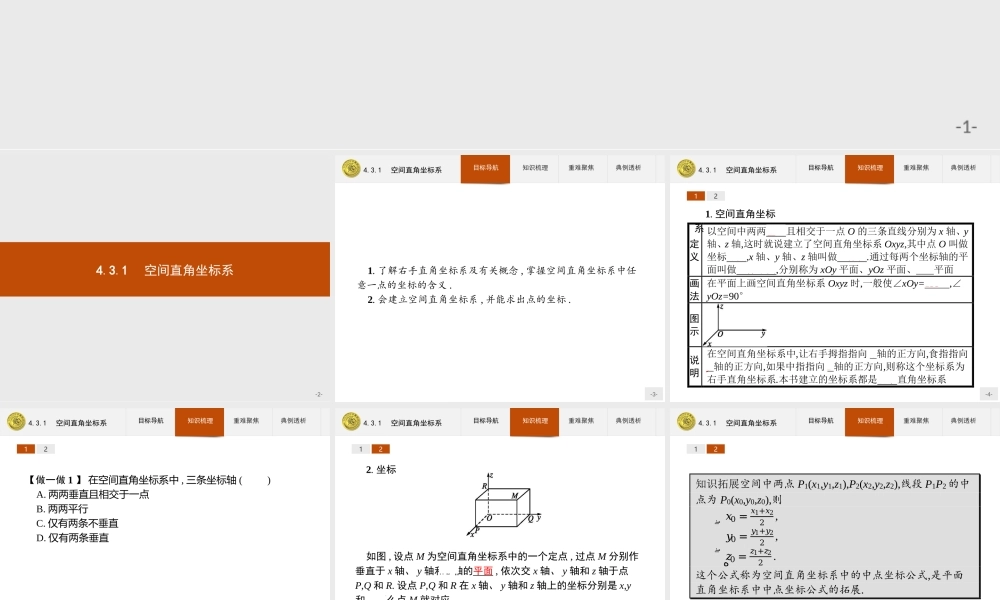
Task: Switch to the 知识梳理 tab on top-right slide
Action: pos(868,168)
